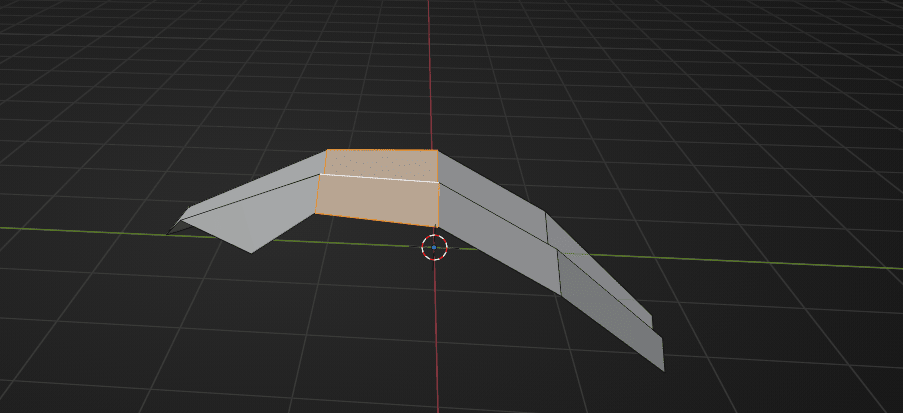
Task: Select the far right tip's lower face
Action: tap(610, 312)
